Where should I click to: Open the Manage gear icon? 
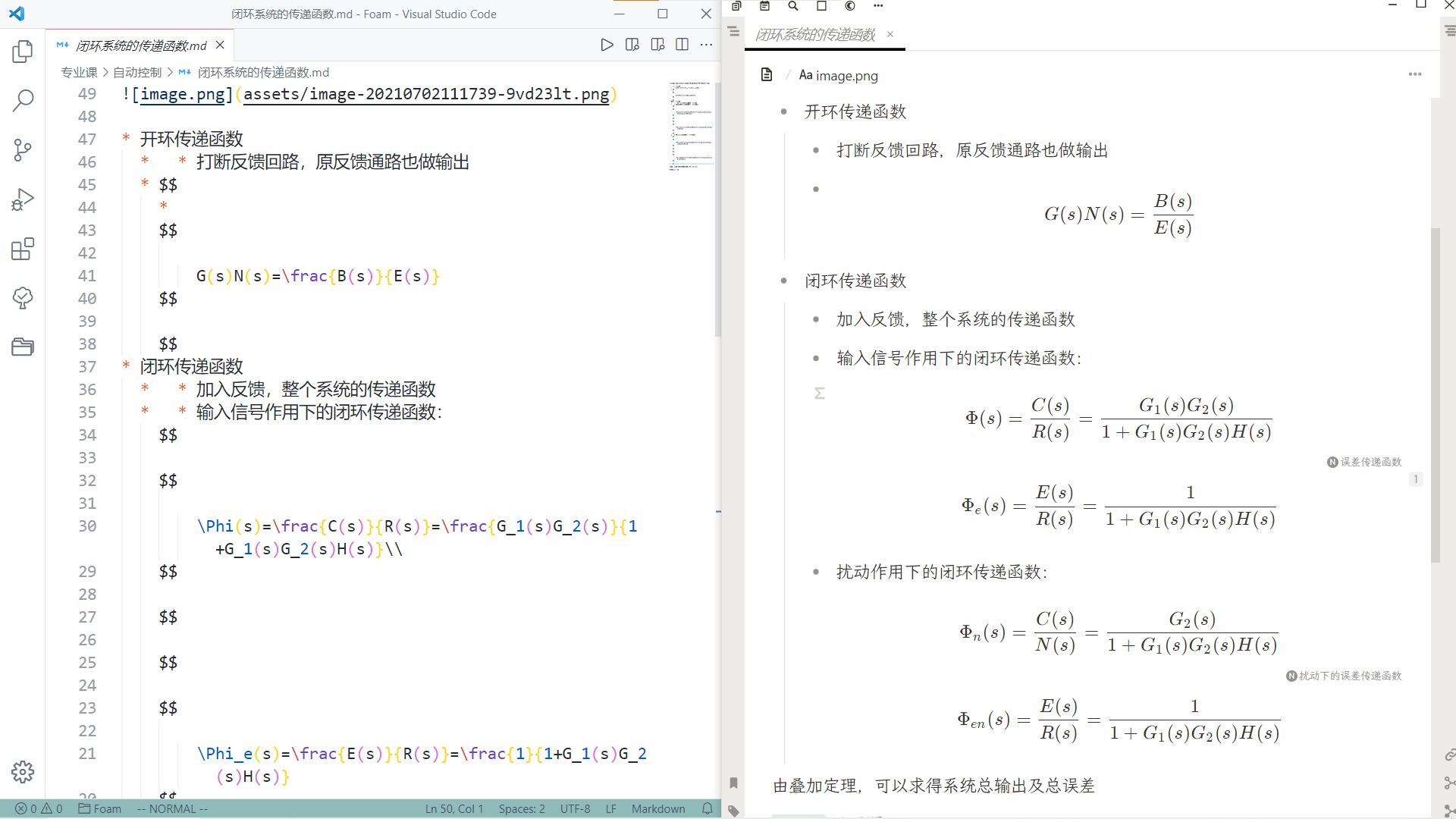(23, 772)
